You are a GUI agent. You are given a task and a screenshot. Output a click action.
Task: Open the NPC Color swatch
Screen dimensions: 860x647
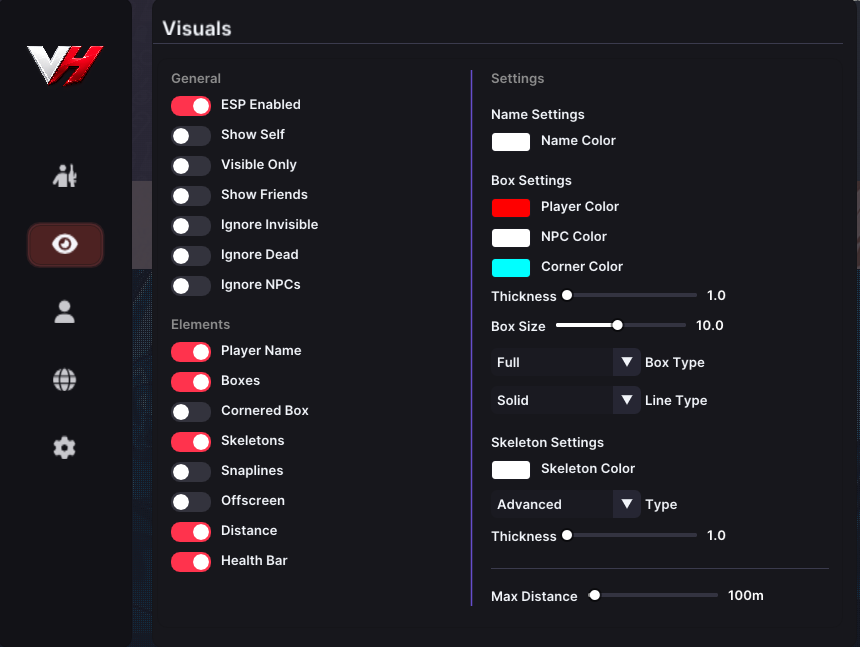(x=511, y=238)
